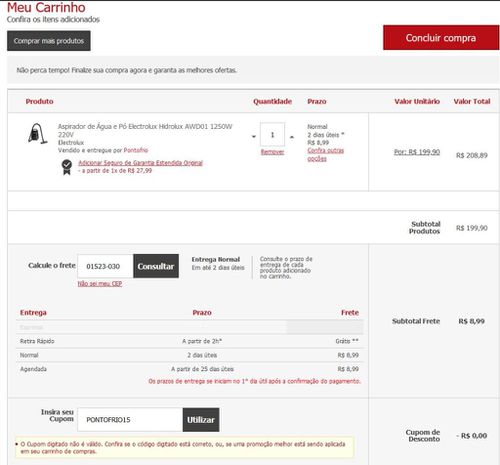Viewport: 500px width, 465px height.
Task: Select the Agendada delivery row
Action: coord(190,369)
